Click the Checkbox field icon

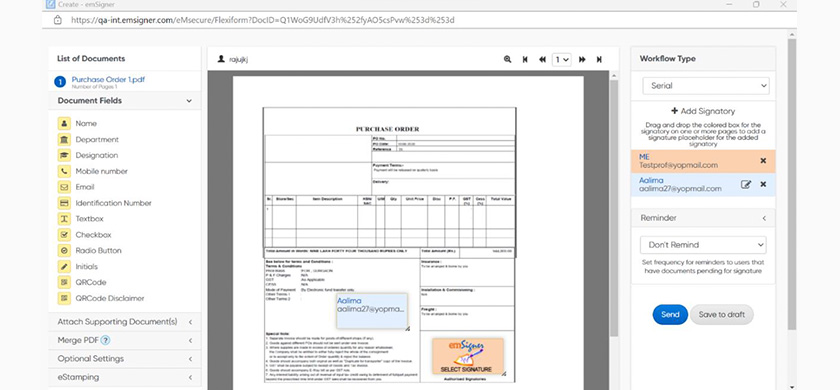pyautogui.click(x=64, y=235)
